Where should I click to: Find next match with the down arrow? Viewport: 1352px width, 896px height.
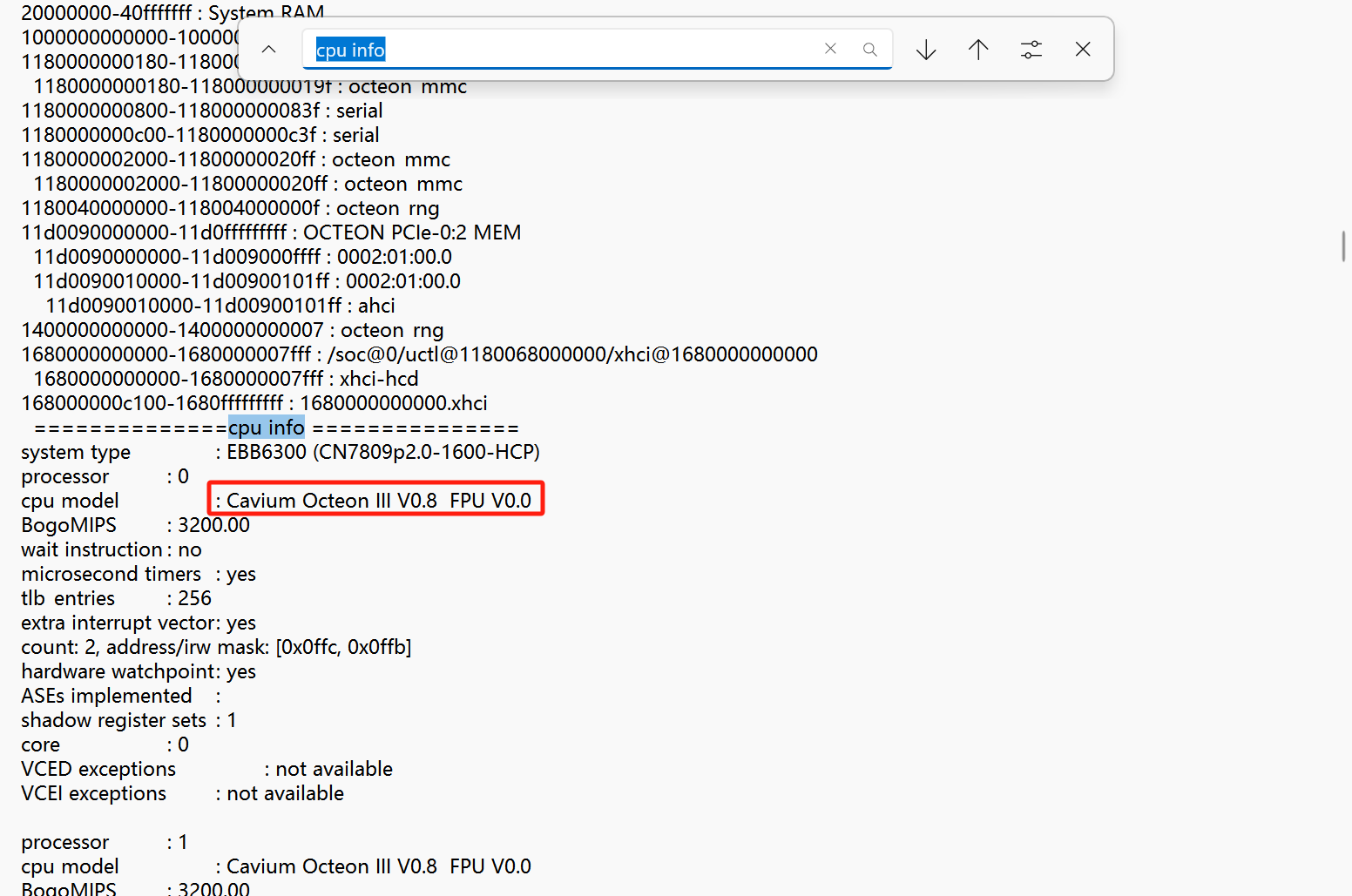[x=926, y=50]
